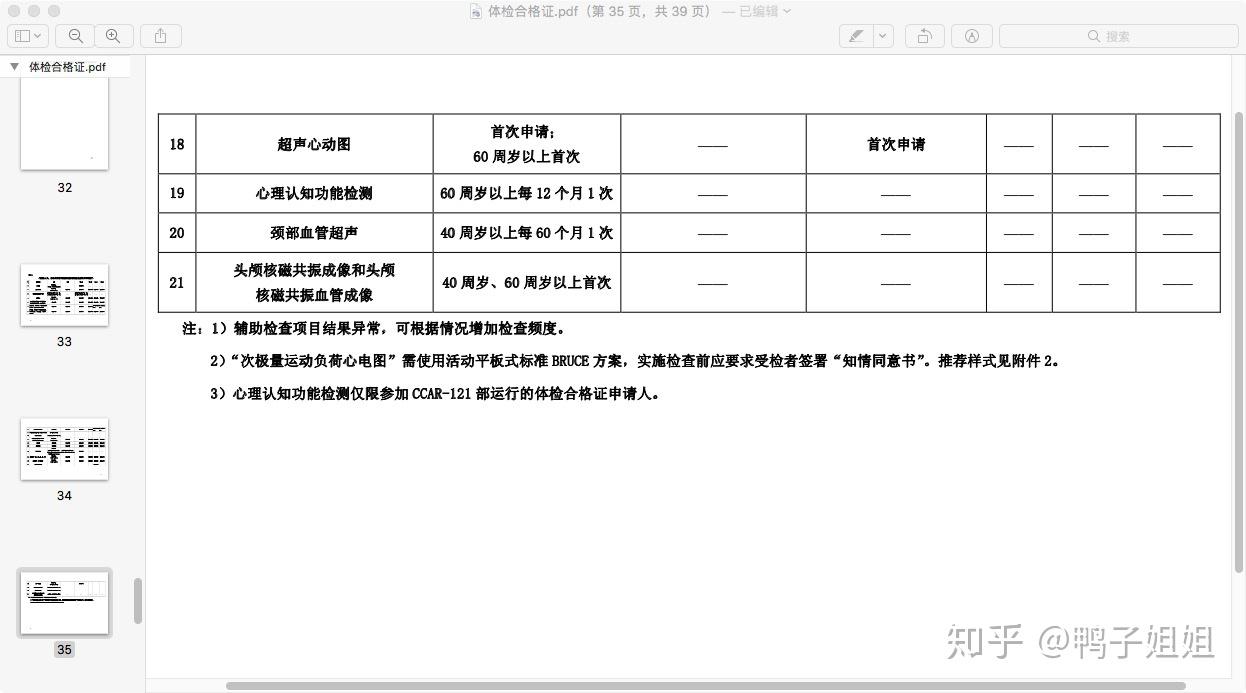Open the share icon in the toolbar
This screenshot has width=1246, height=693.
tap(160, 36)
